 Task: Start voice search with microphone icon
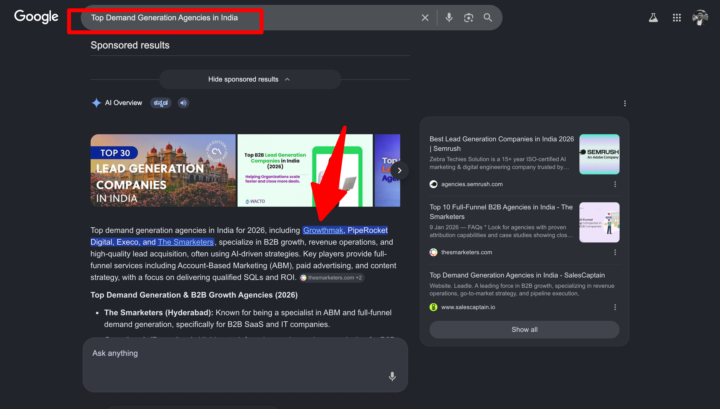(x=449, y=17)
